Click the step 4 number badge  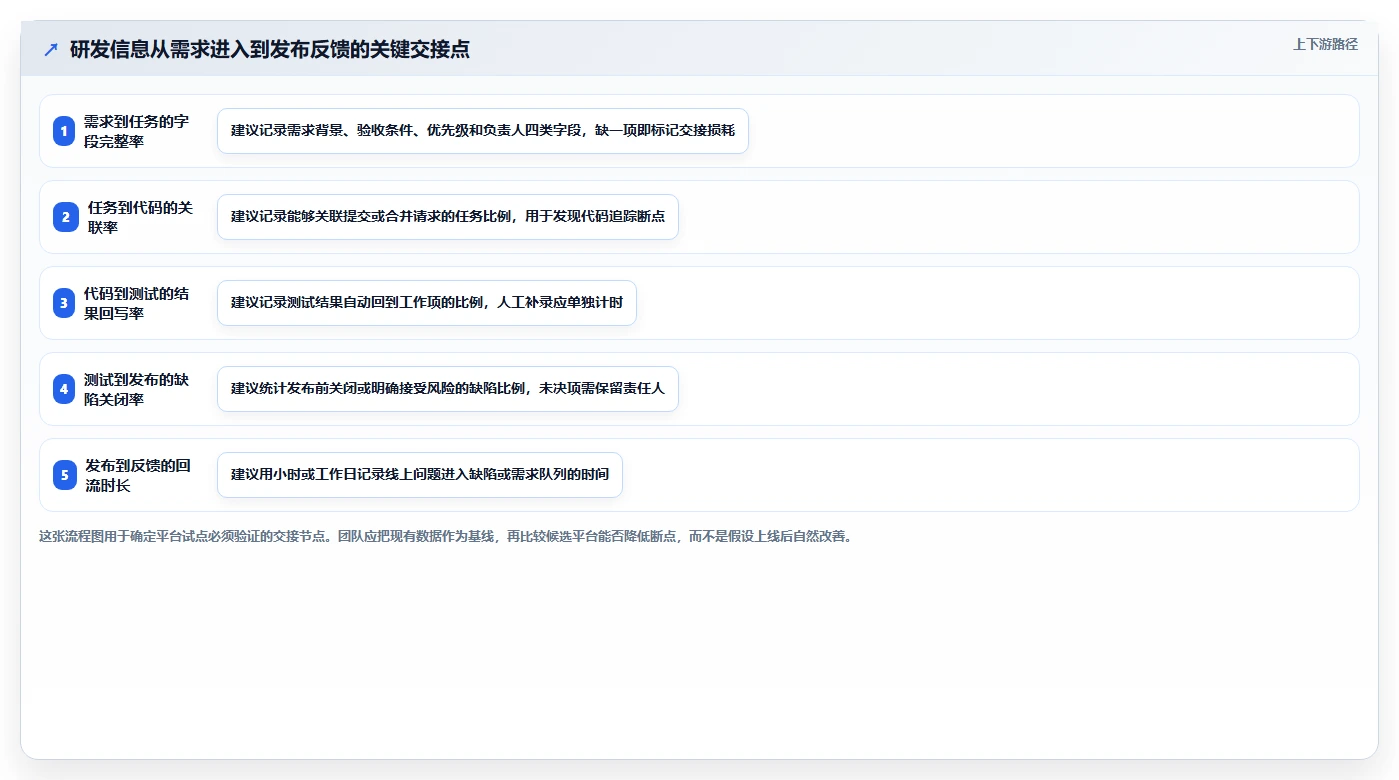pyautogui.click(x=64, y=389)
